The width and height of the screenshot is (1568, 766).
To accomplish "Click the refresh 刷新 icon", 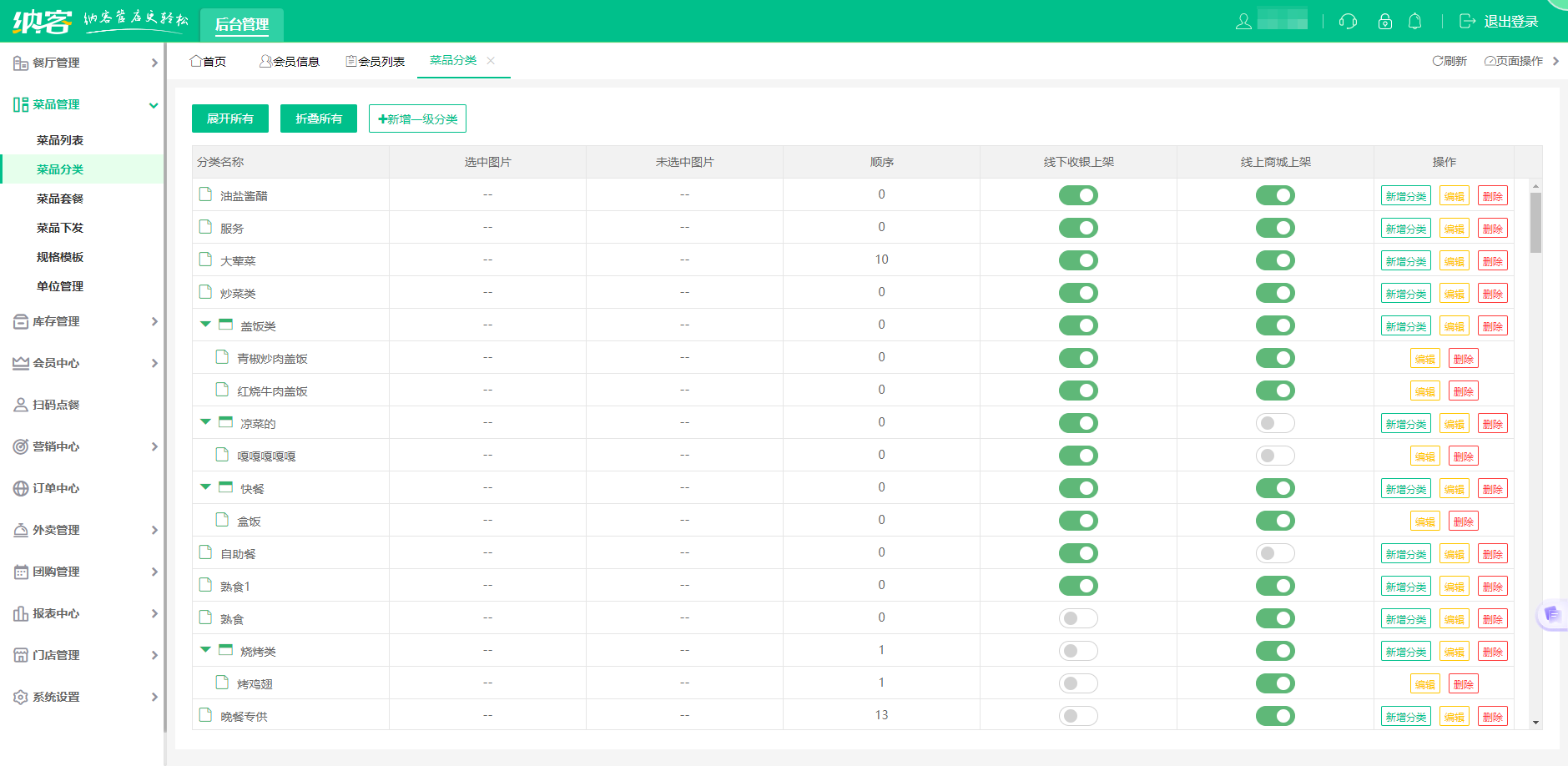I will [x=1438, y=61].
